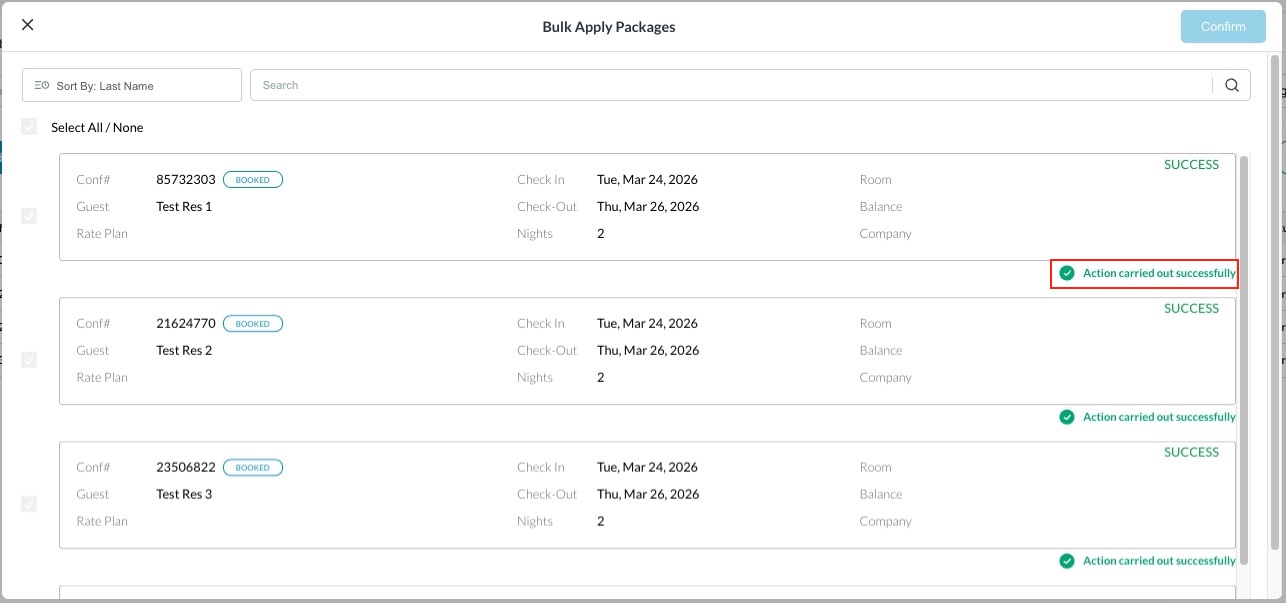The width and height of the screenshot is (1286, 603).
Task: Open the Sort By: Last Name dropdown
Action: (x=132, y=86)
